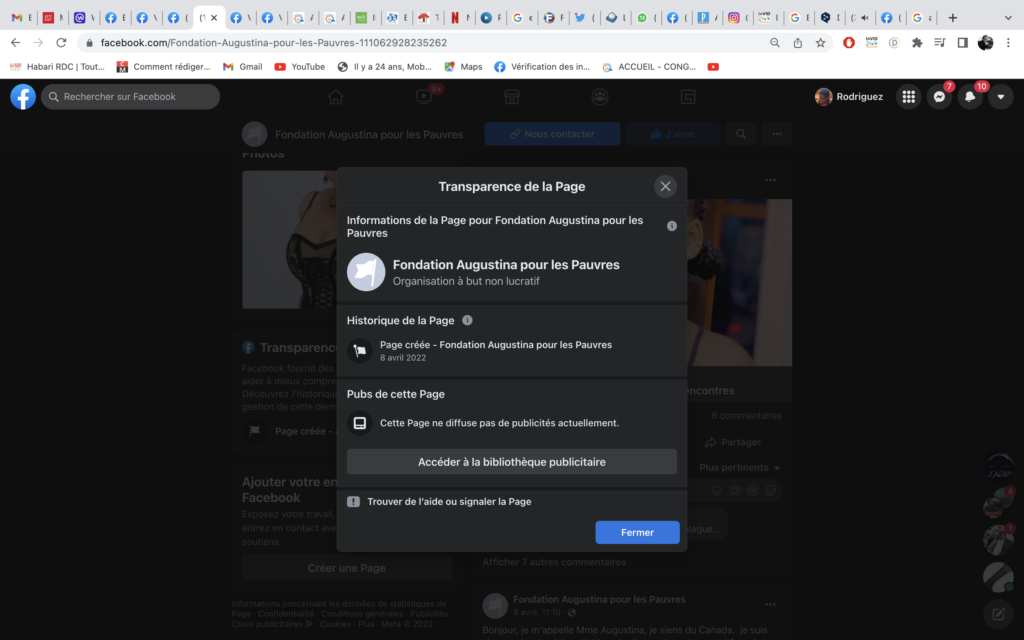Open the Messenger icon

click(x=939, y=97)
